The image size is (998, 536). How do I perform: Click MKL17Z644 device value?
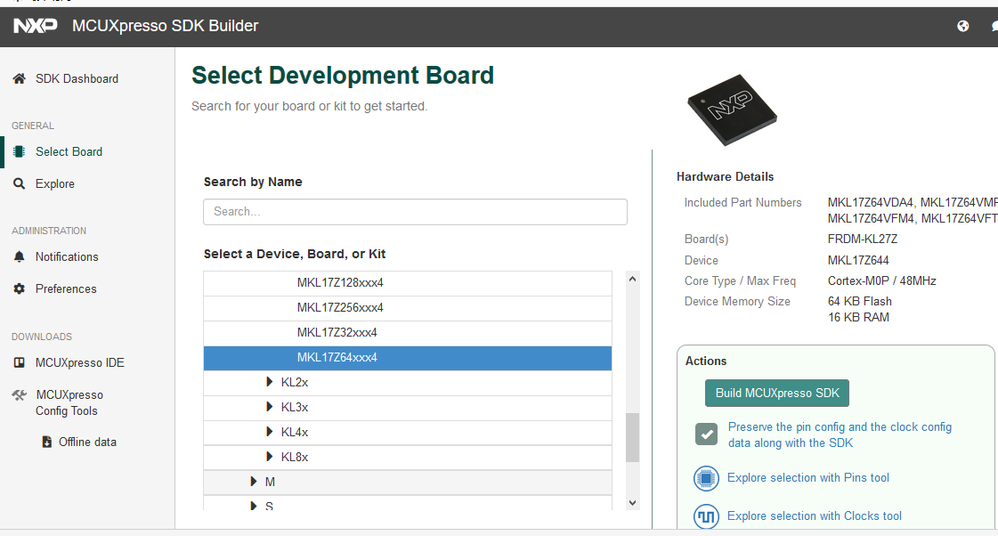pyautogui.click(x=858, y=260)
